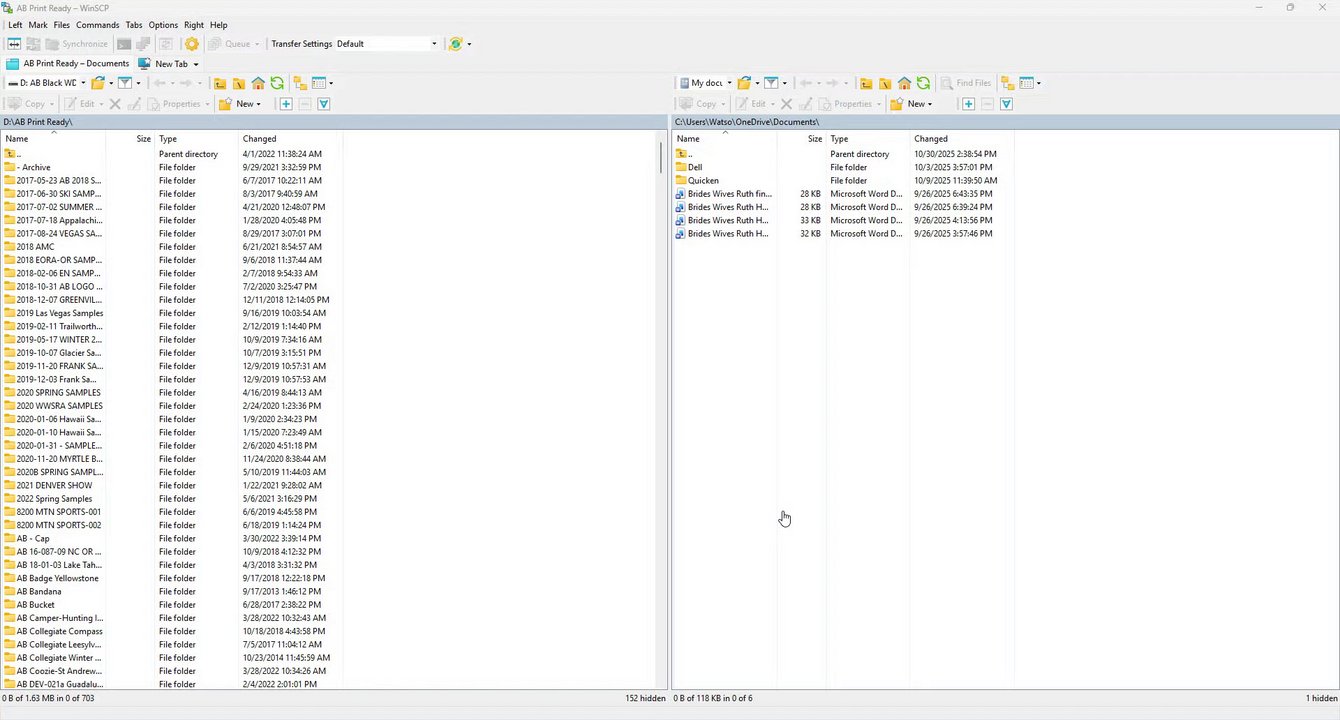The width and height of the screenshot is (1340, 720).
Task: Expand the New dropdown arrow in left panel
Action: pyautogui.click(x=258, y=104)
